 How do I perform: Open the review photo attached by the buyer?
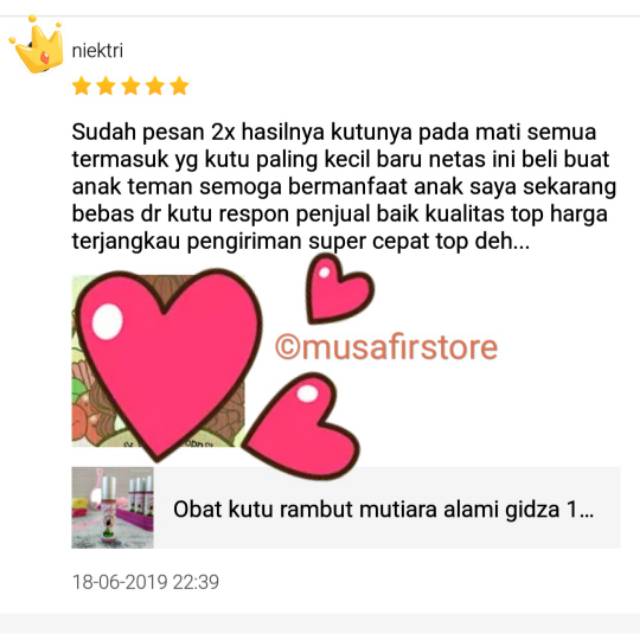click(159, 361)
